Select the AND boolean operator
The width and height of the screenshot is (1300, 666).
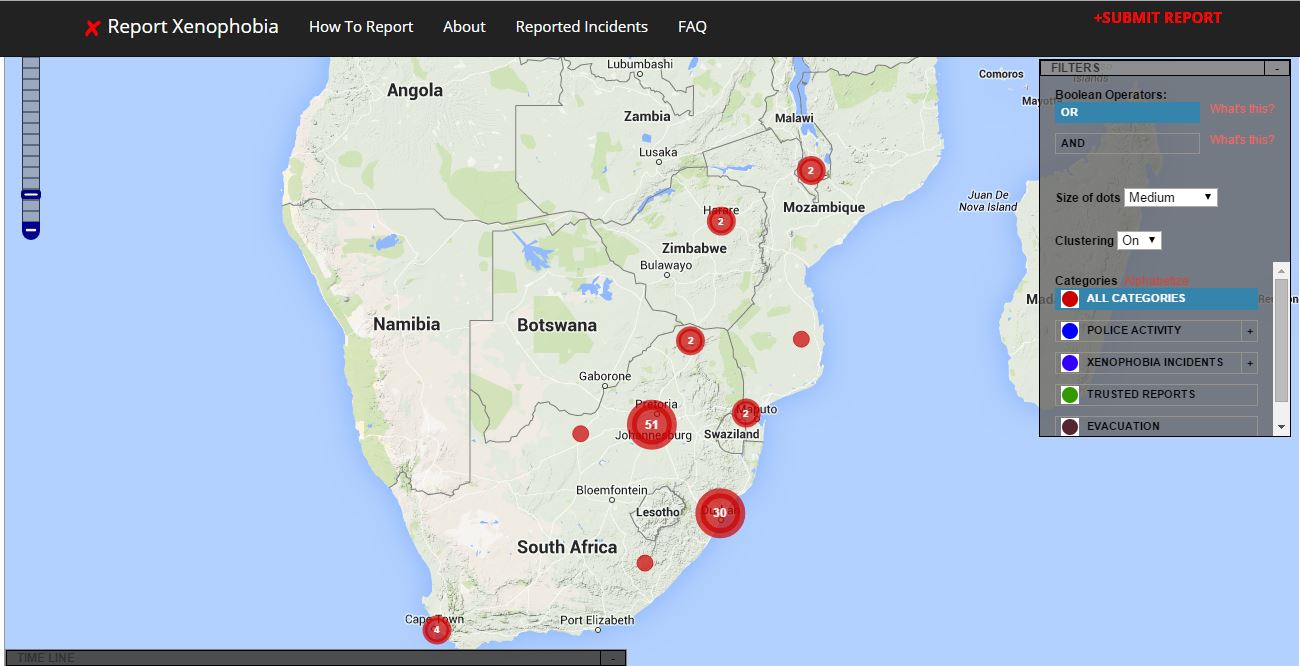pos(1127,143)
